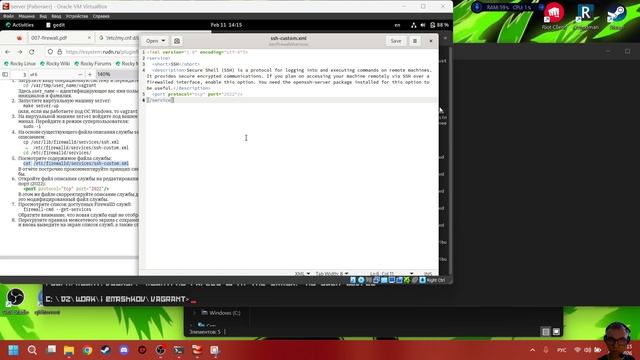
Task: Show hidden system tray icons
Action: pyautogui.click(x=532, y=350)
